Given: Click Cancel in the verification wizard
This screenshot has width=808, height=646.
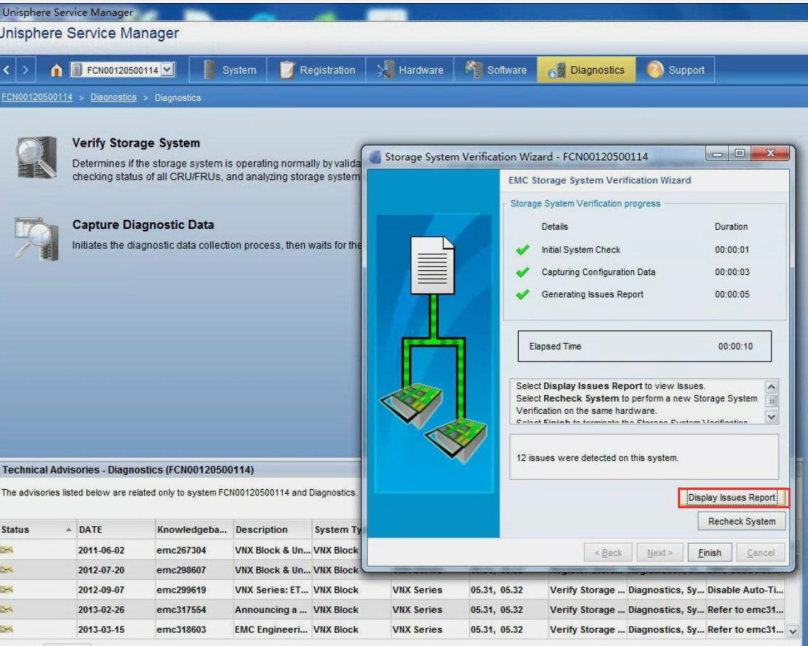Looking at the screenshot, I should (761, 553).
